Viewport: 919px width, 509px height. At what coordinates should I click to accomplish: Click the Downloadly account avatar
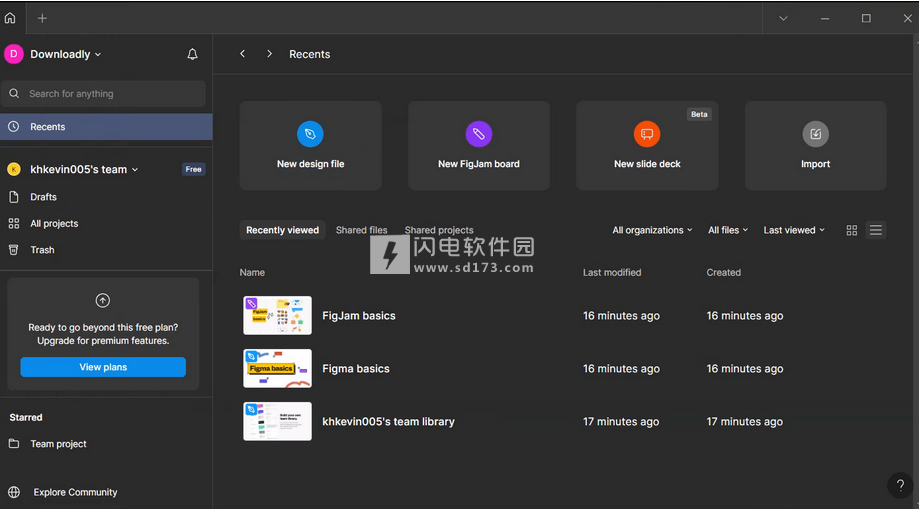click(13, 54)
